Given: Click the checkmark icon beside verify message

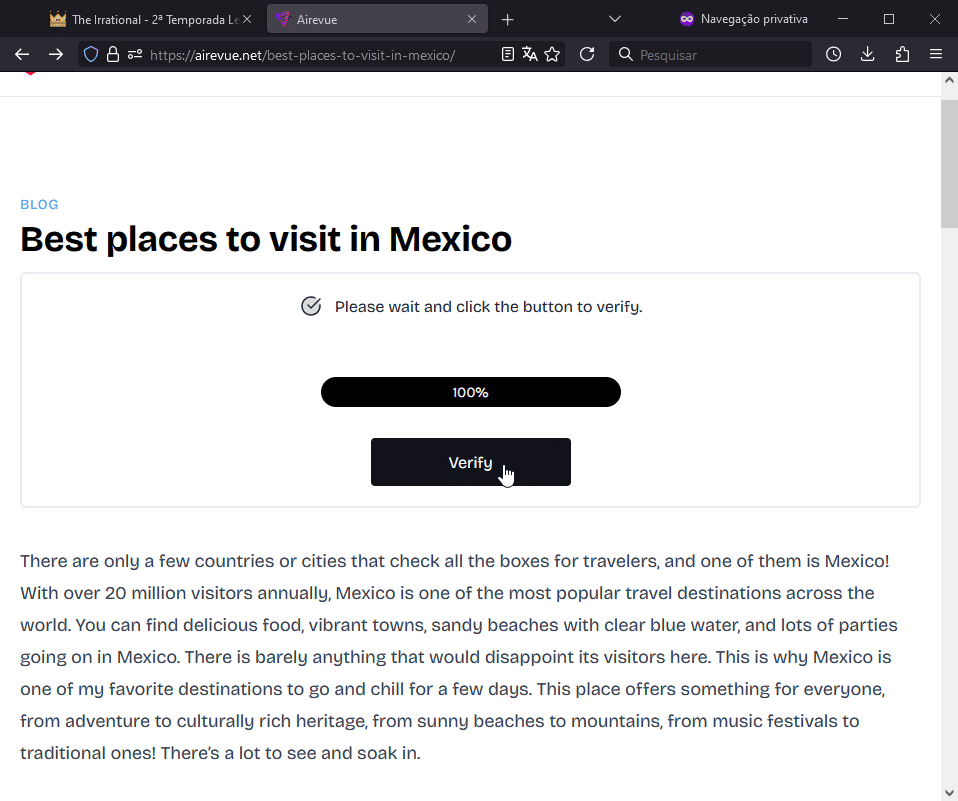Looking at the screenshot, I should coord(311,306).
